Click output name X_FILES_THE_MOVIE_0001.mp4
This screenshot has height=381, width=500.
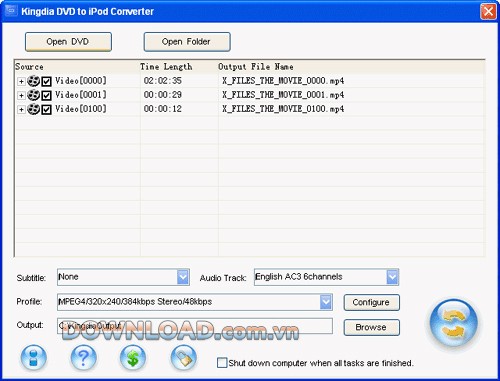point(283,95)
